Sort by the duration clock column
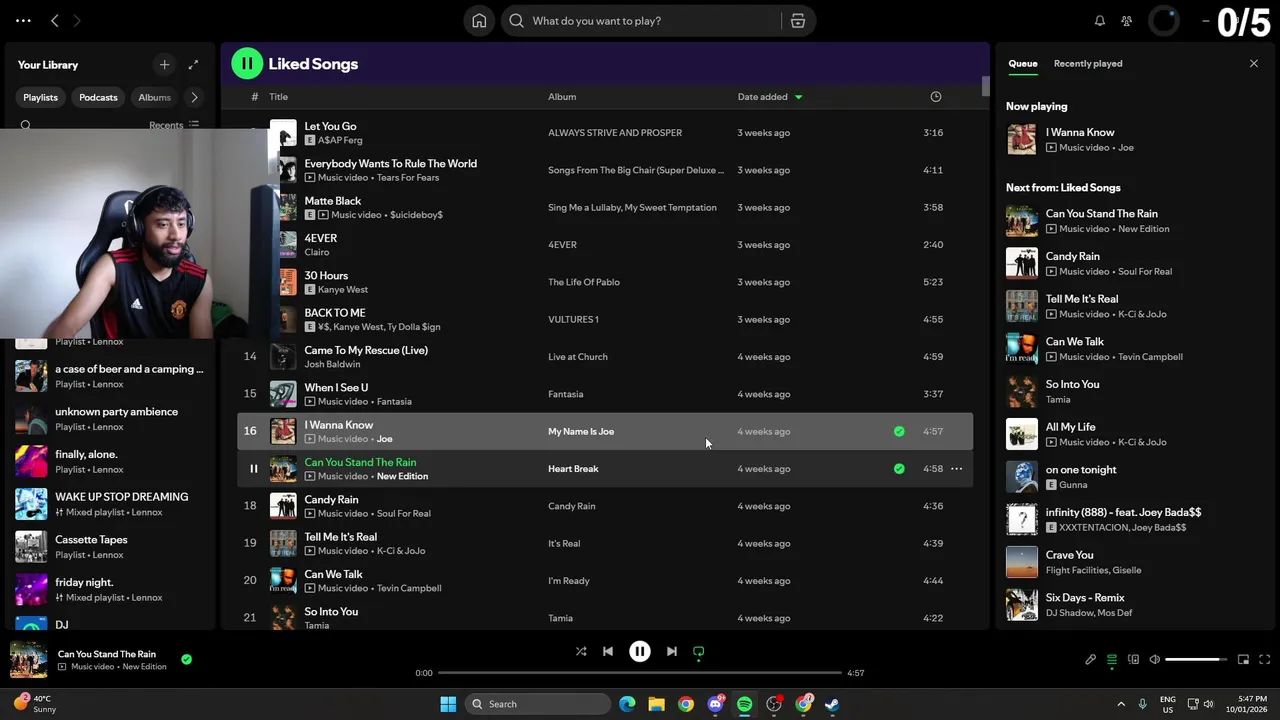The height and width of the screenshot is (720, 1280). pyautogui.click(x=936, y=97)
